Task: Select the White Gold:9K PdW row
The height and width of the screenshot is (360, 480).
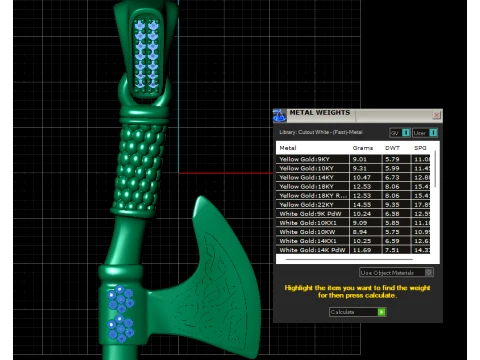Action: [x=353, y=214]
